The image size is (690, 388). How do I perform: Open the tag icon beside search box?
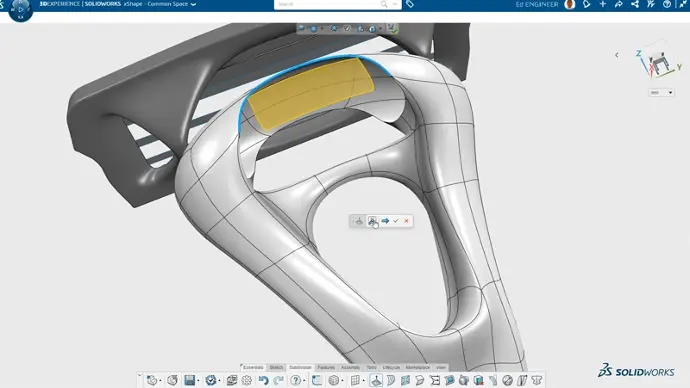tap(410, 4)
